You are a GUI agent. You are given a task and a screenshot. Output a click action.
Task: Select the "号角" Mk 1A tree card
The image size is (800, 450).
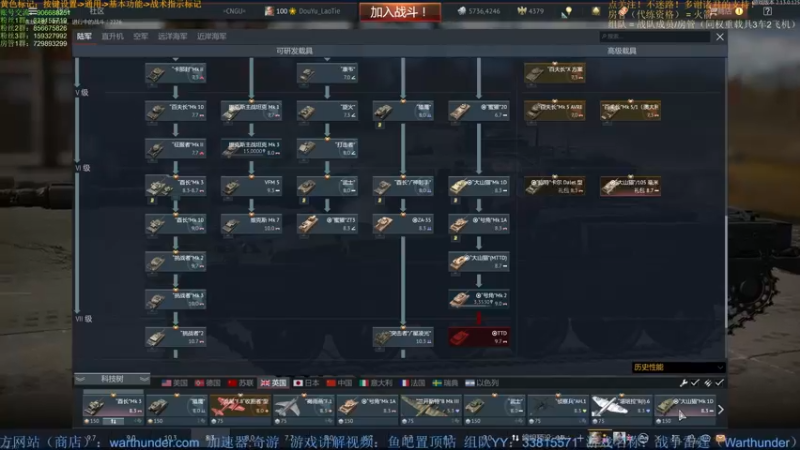[479, 224]
